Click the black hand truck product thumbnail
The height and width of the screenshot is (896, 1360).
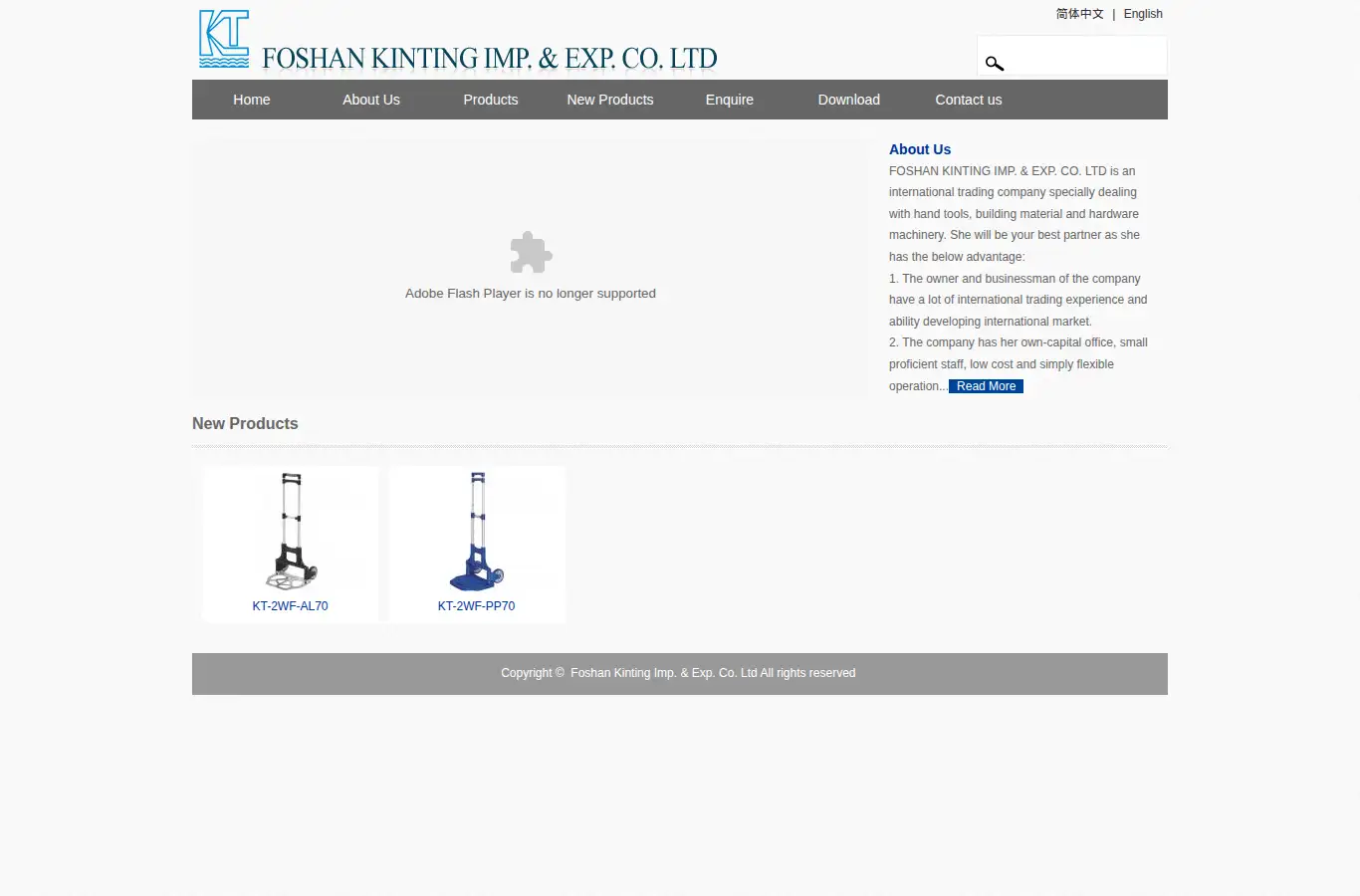pyautogui.click(x=291, y=532)
